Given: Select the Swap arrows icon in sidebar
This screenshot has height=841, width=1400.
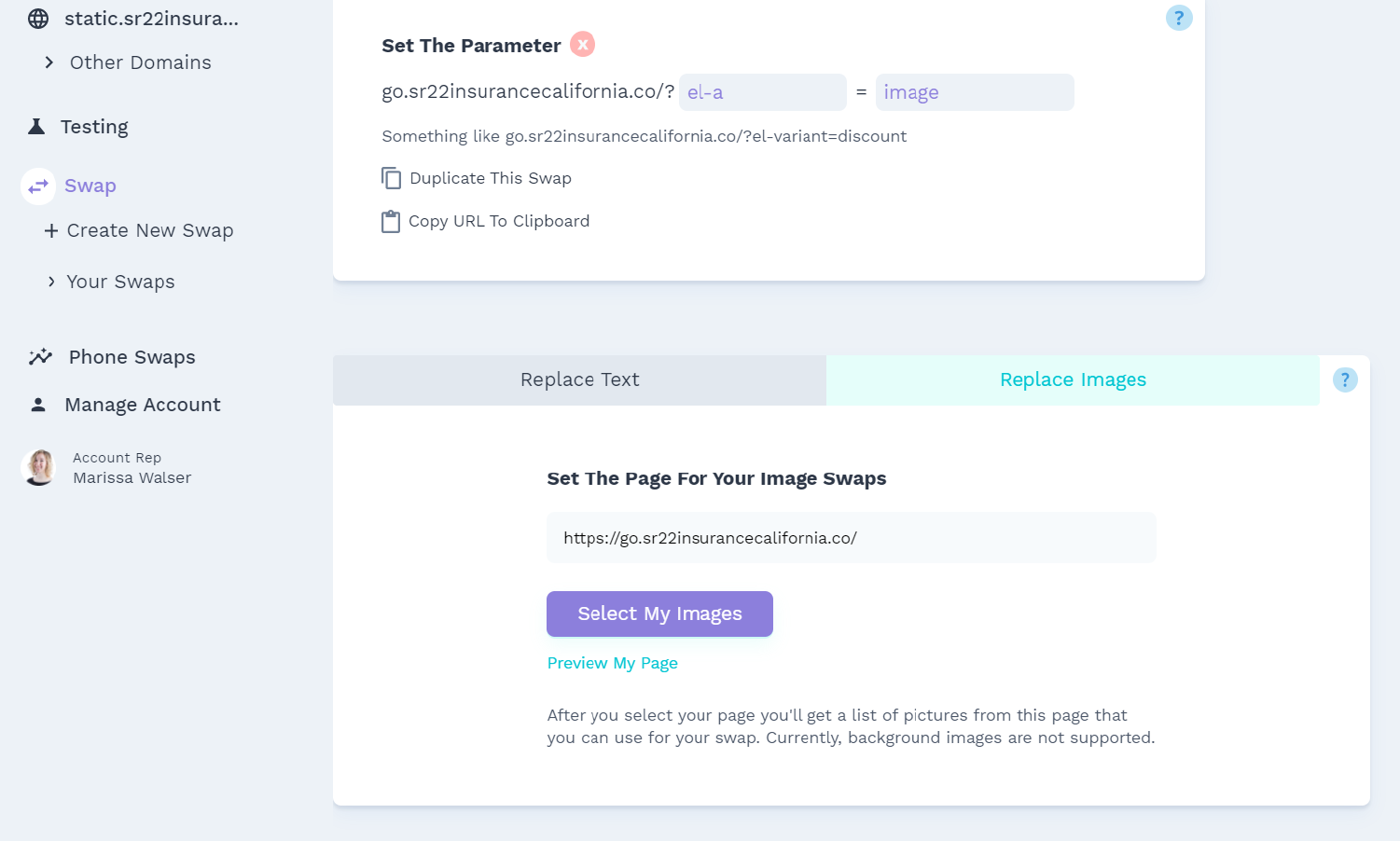Looking at the screenshot, I should [37, 186].
